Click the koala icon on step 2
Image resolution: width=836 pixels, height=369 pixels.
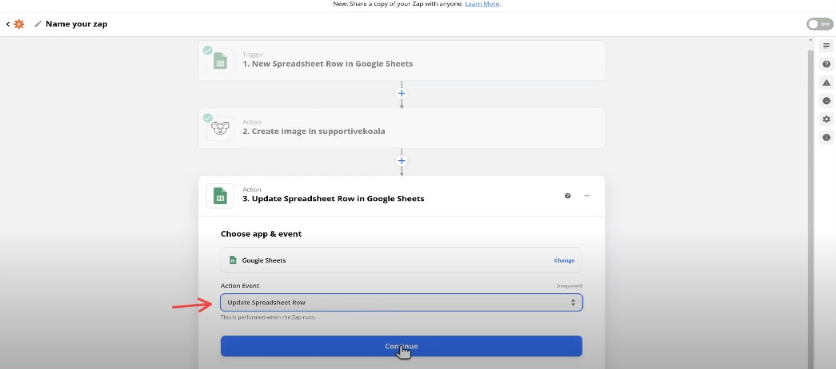(x=220, y=129)
